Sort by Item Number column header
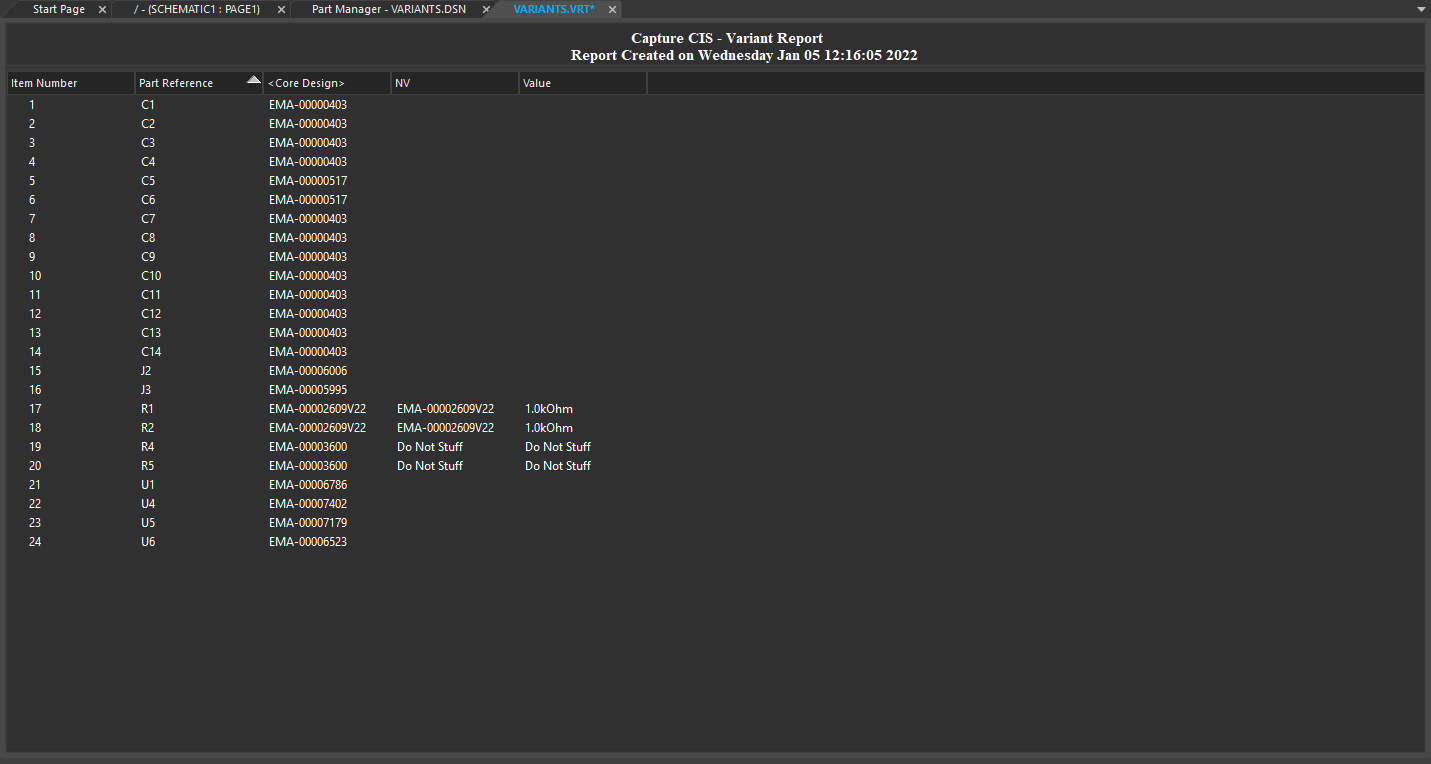The height and width of the screenshot is (764, 1431). pos(71,83)
